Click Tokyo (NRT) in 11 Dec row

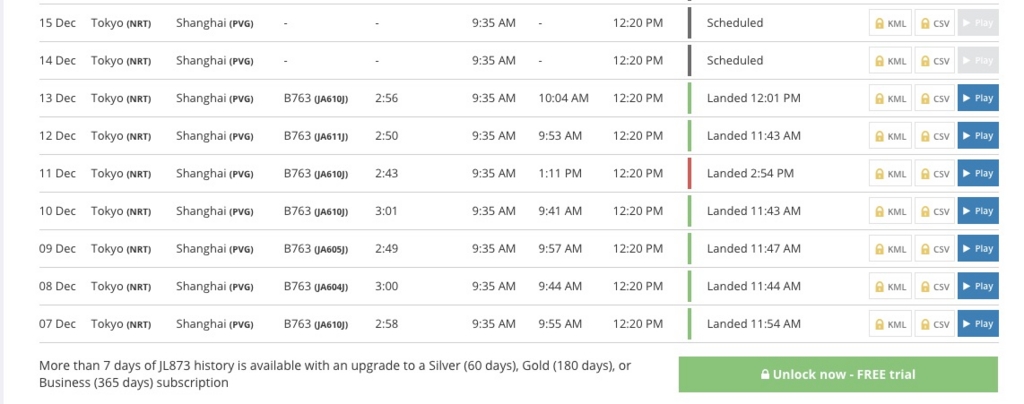(120, 173)
